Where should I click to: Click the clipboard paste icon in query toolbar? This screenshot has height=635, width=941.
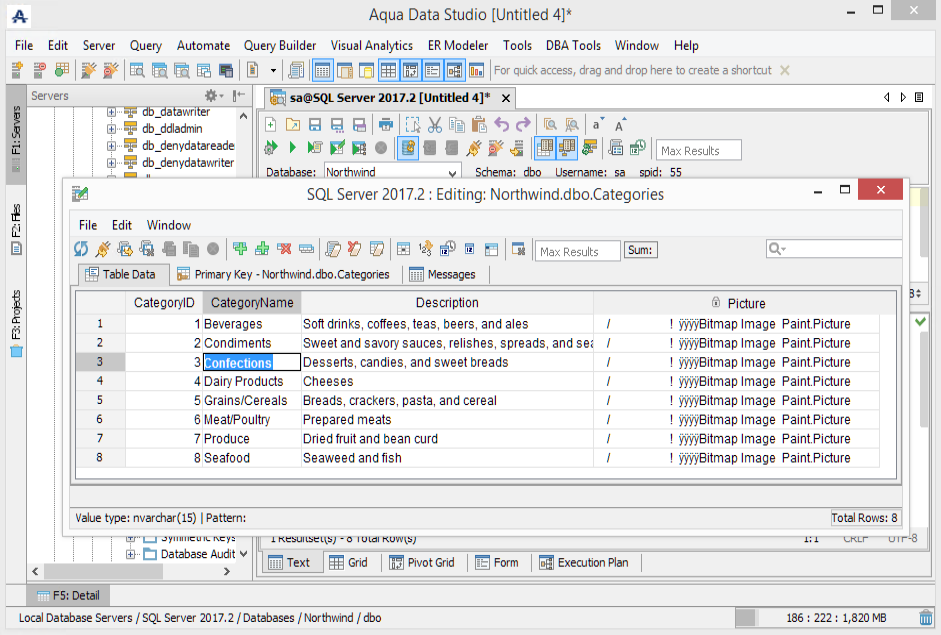point(478,125)
